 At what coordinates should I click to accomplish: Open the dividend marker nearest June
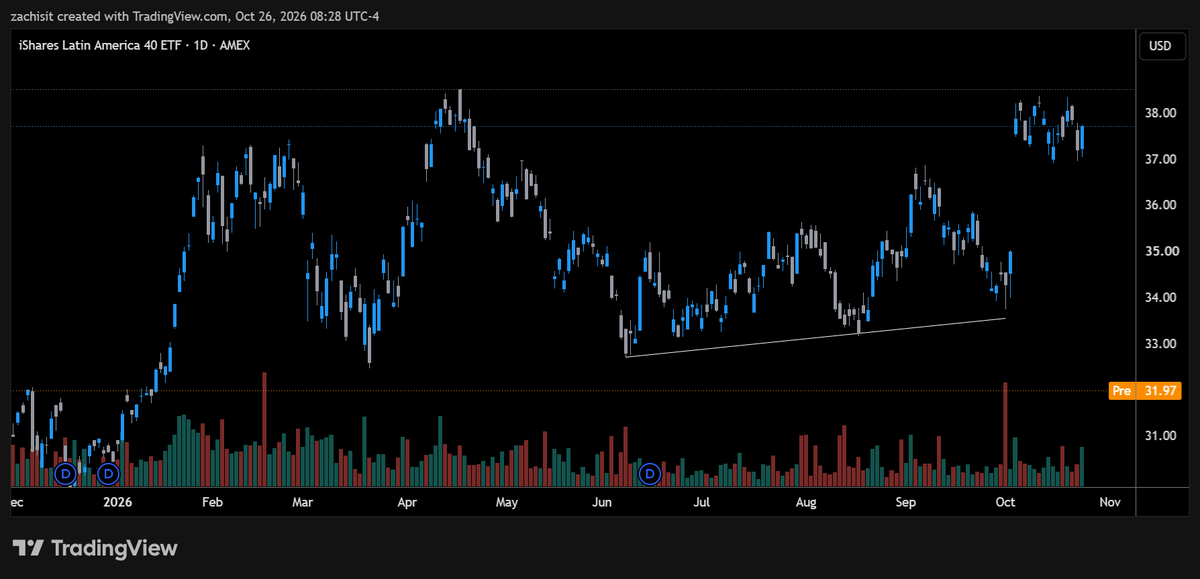(650, 472)
